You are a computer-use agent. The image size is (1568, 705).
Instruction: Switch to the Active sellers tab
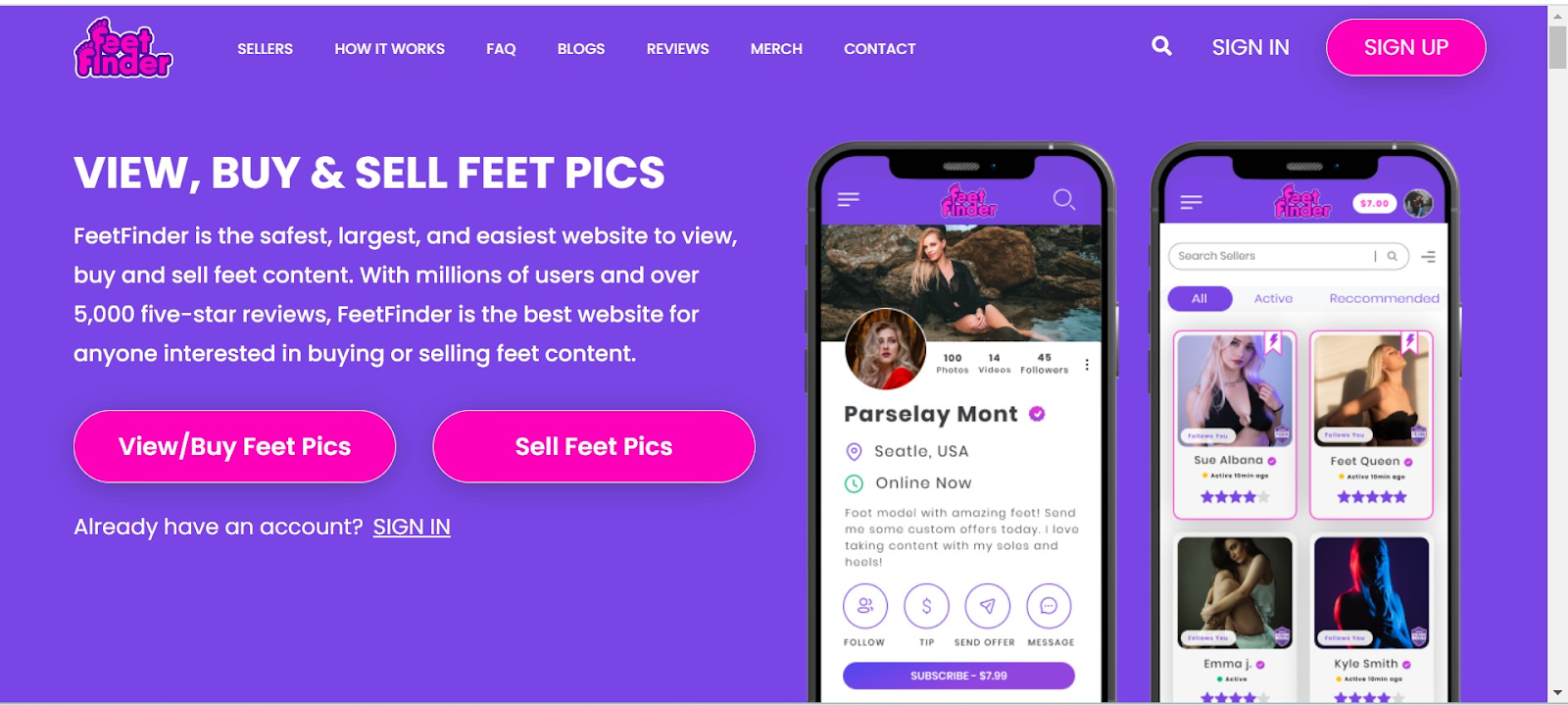(x=1273, y=298)
